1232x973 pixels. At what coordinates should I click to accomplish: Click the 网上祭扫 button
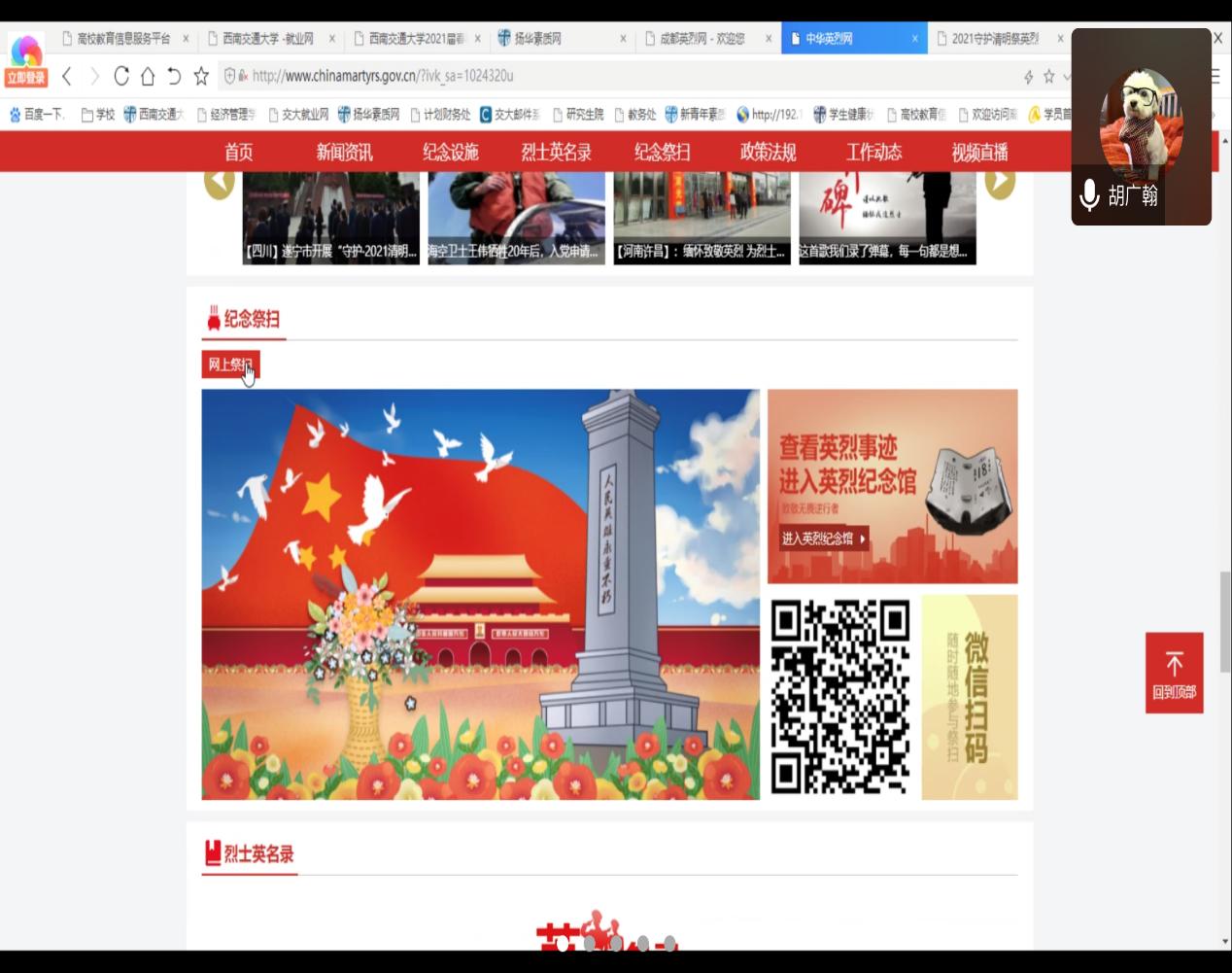pos(230,365)
